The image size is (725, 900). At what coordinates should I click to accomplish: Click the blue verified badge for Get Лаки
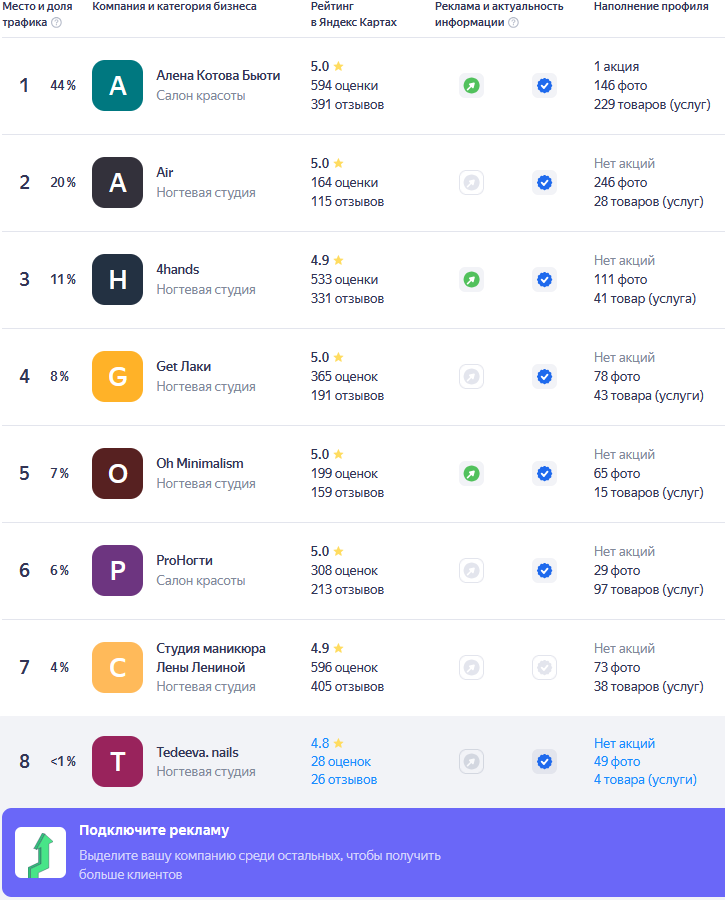coord(544,377)
